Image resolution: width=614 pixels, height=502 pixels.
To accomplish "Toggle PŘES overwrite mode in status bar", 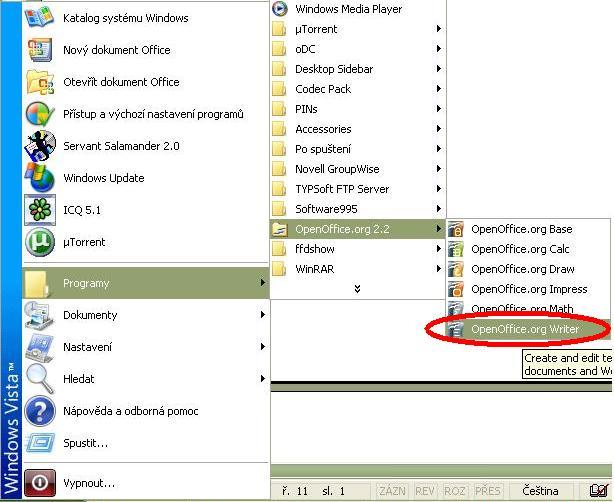I will pos(488,491).
